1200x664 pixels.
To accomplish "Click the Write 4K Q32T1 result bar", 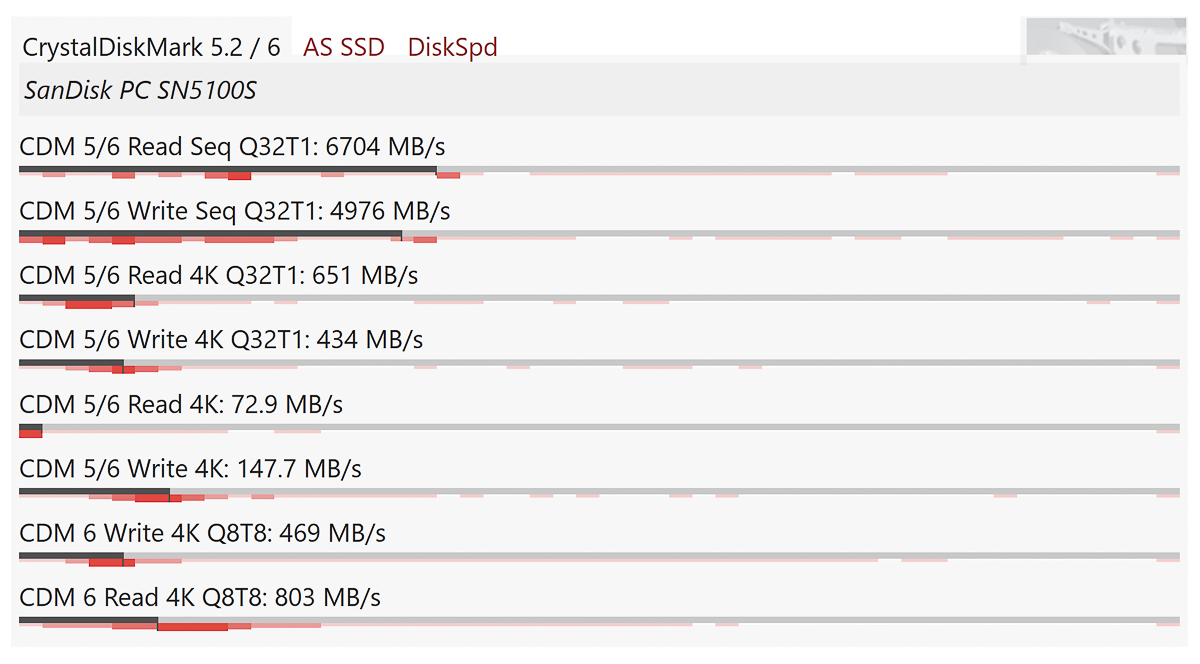I will (x=71, y=363).
